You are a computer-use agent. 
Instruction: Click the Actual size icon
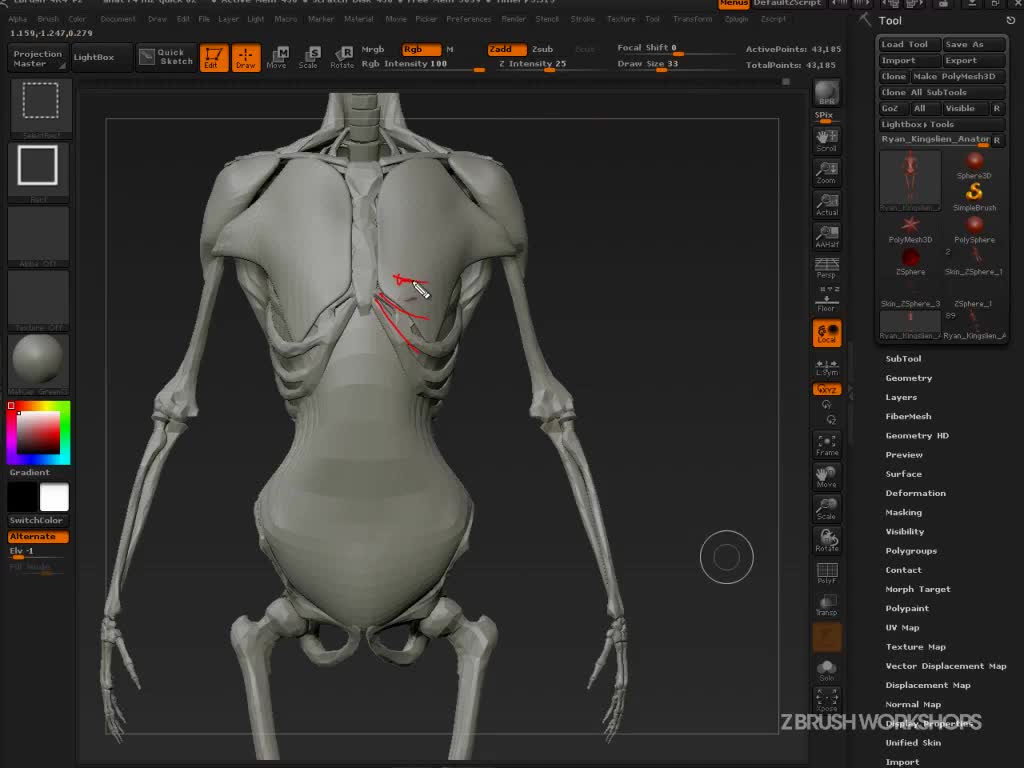(x=826, y=204)
